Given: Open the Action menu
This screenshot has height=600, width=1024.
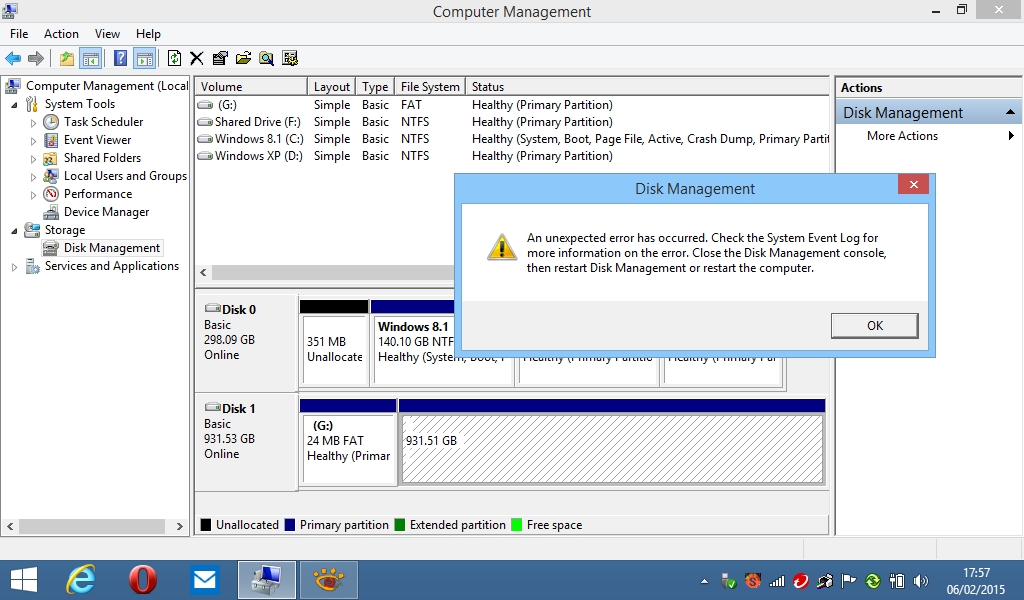Looking at the screenshot, I should coord(61,34).
